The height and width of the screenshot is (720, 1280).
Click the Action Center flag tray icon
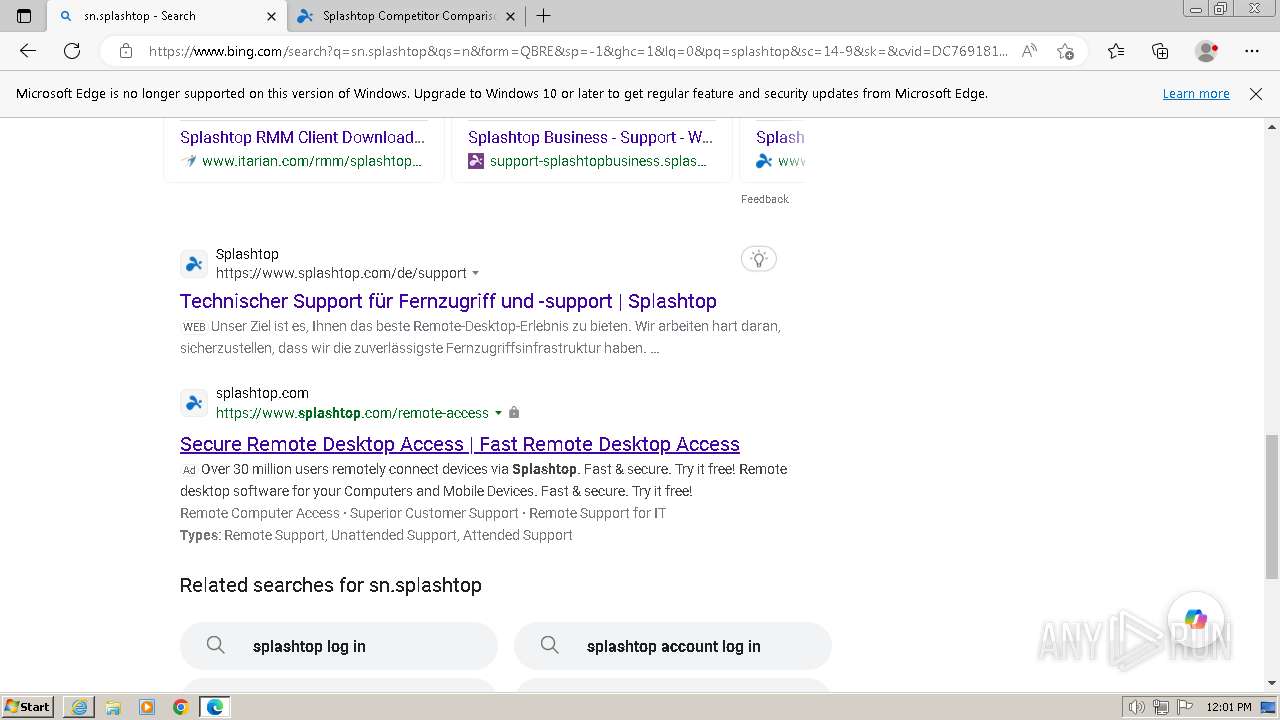pos(1184,707)
